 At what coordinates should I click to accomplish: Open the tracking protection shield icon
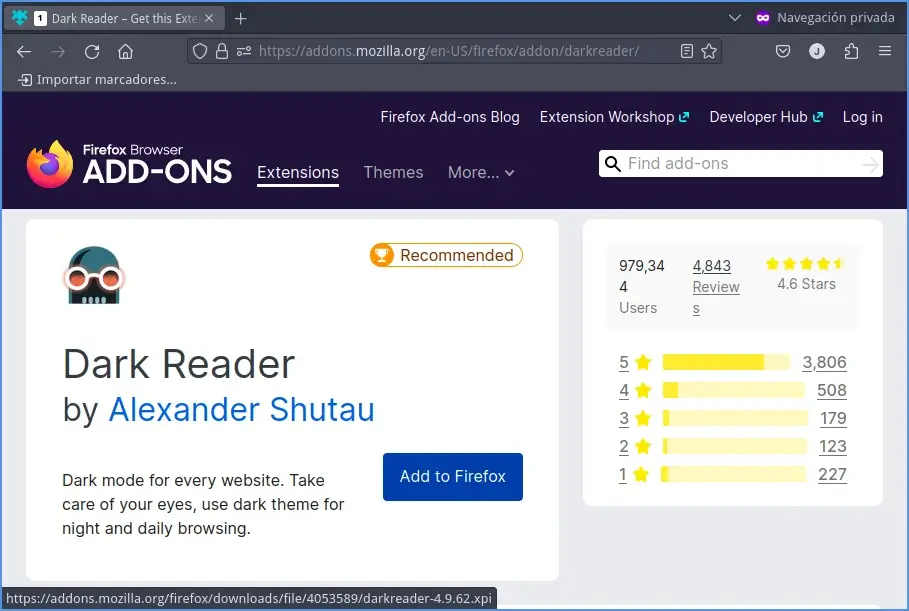coord(199,52)
